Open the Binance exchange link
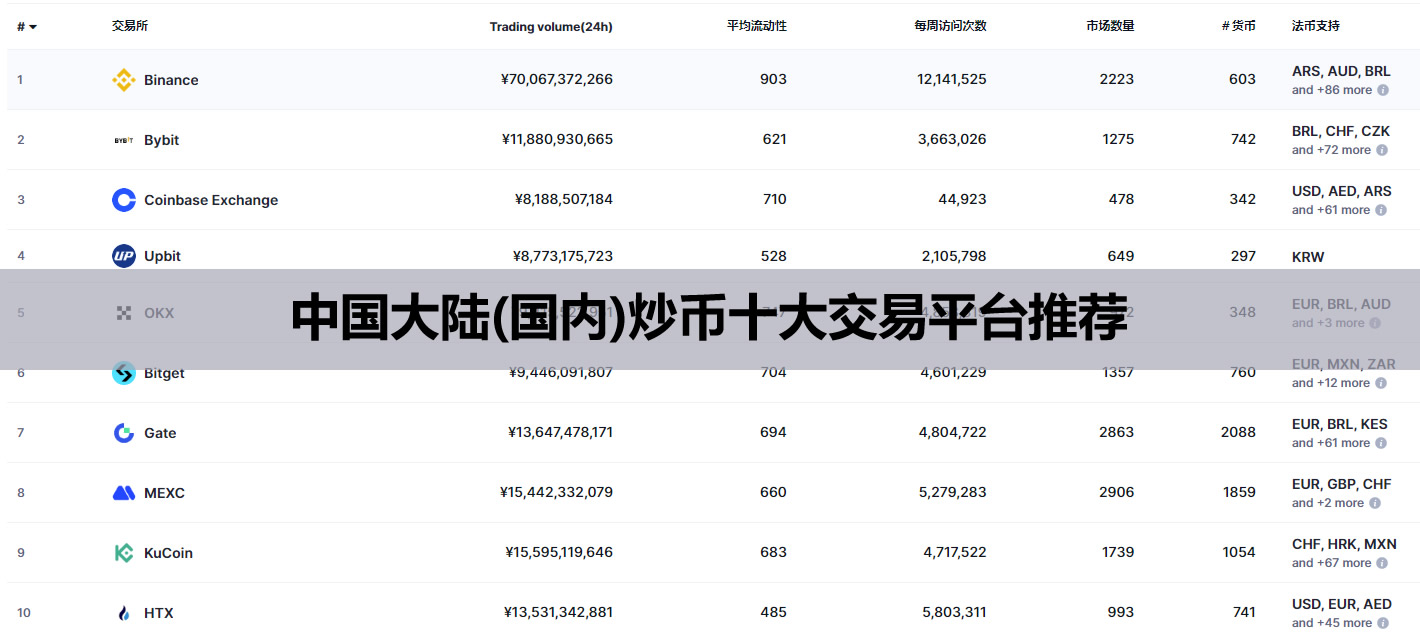 (171, 80)
